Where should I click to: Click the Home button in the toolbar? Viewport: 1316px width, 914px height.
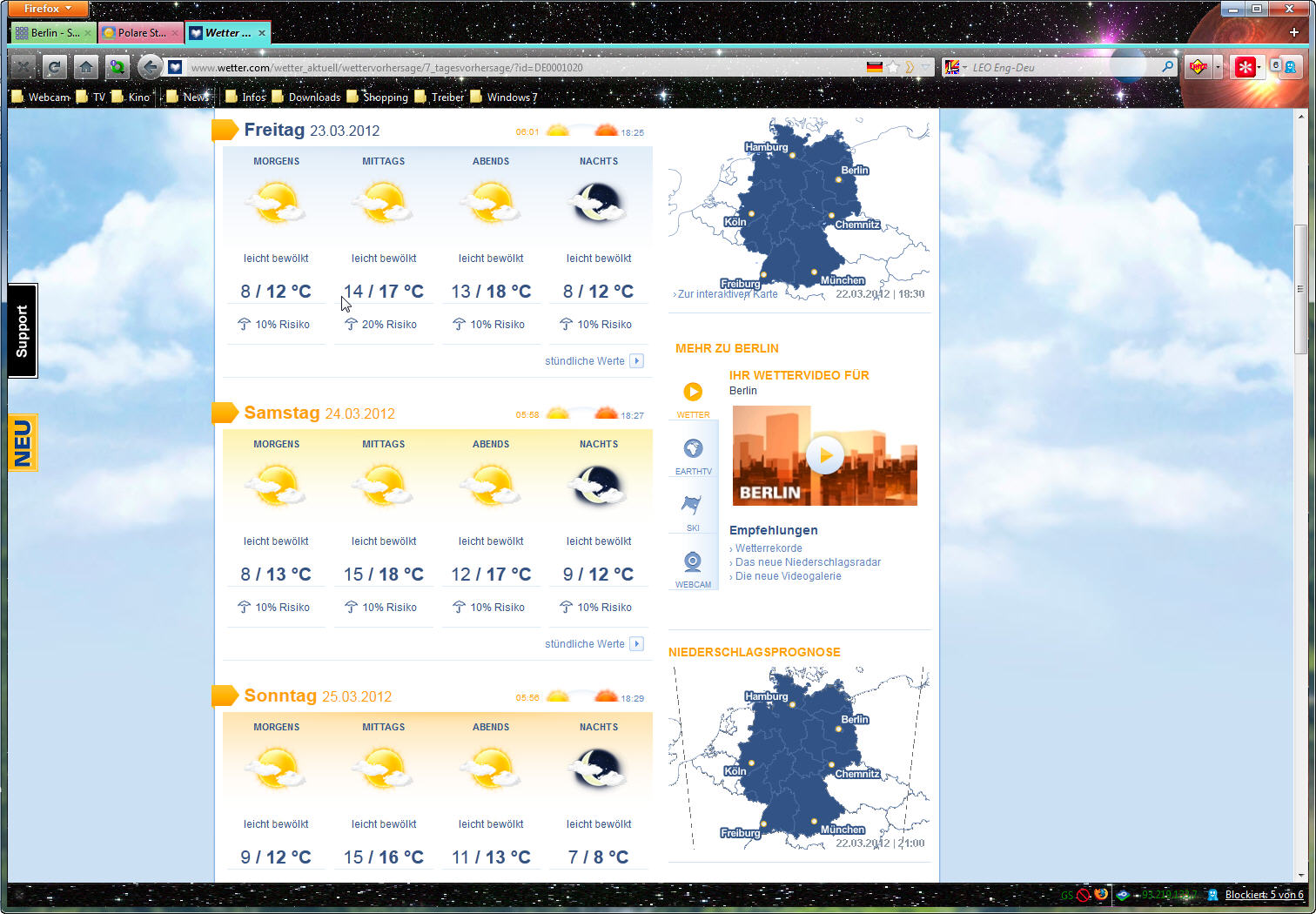pos(85,67)
